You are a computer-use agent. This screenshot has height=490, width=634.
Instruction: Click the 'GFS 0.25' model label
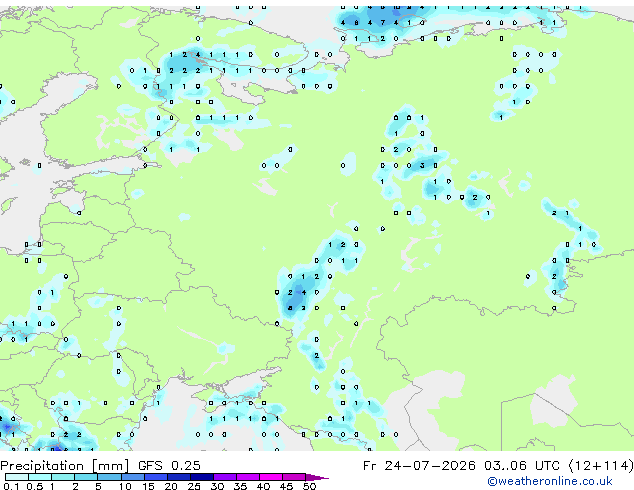pos(169,466)
